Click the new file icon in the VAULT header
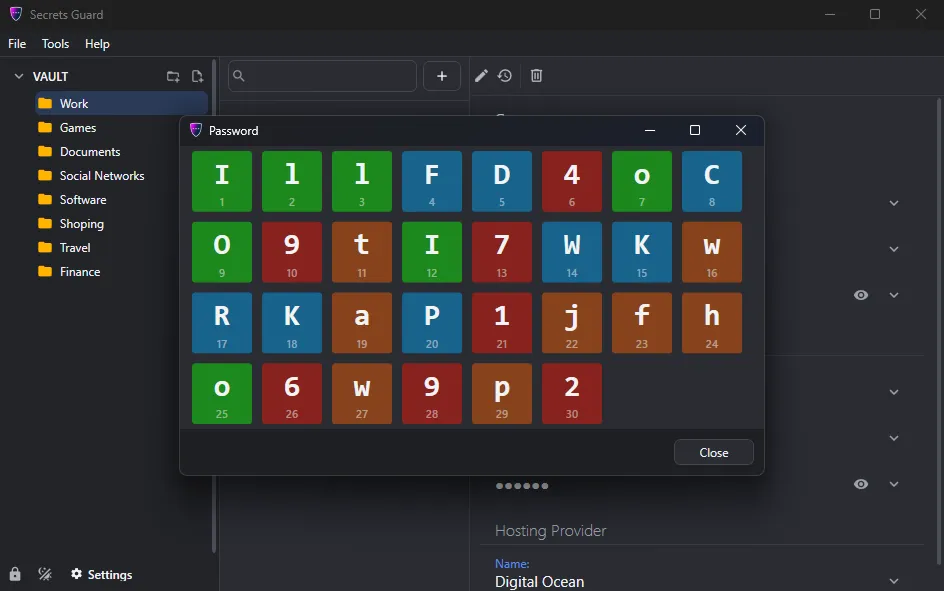 pyautogui.click(x=197, y=76)
